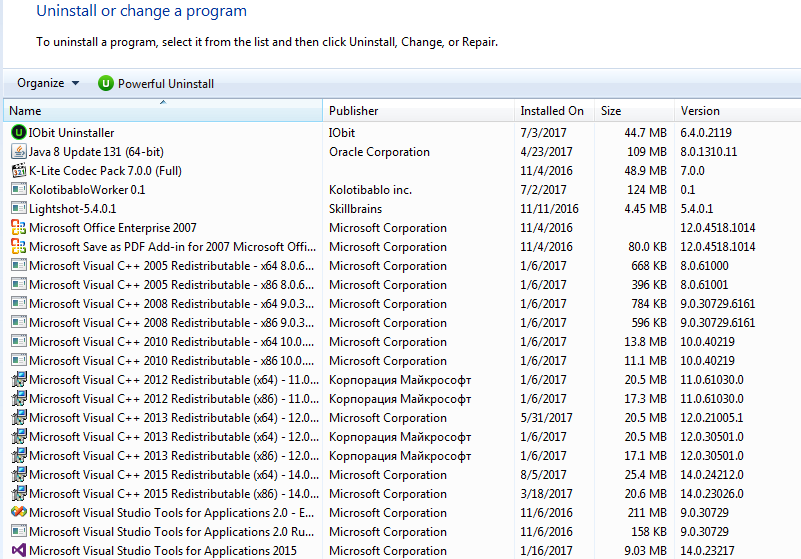Click publisher IObit cell

342,133
